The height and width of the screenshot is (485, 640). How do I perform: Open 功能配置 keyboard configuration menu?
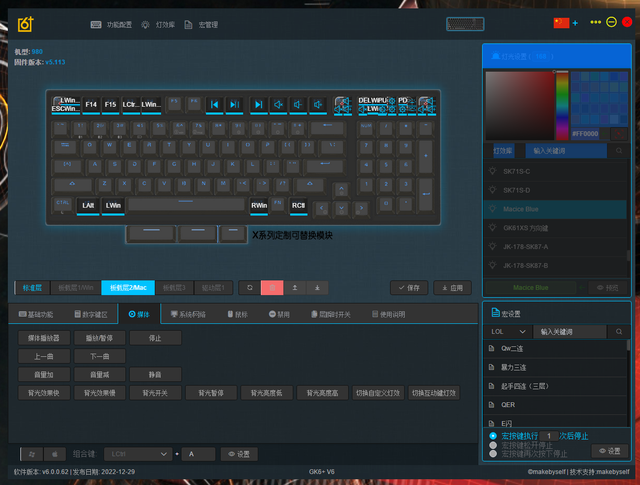[x=111, y=25]
